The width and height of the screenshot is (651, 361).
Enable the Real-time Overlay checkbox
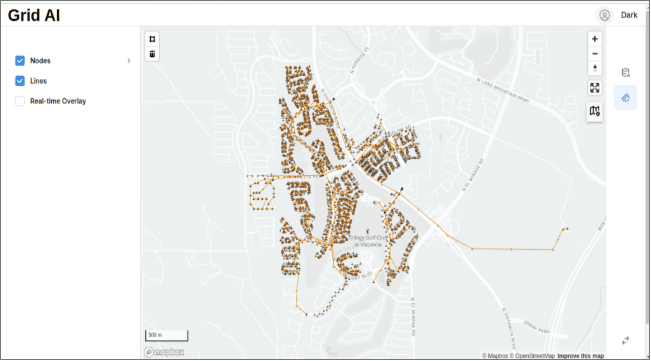pos(20,101)
